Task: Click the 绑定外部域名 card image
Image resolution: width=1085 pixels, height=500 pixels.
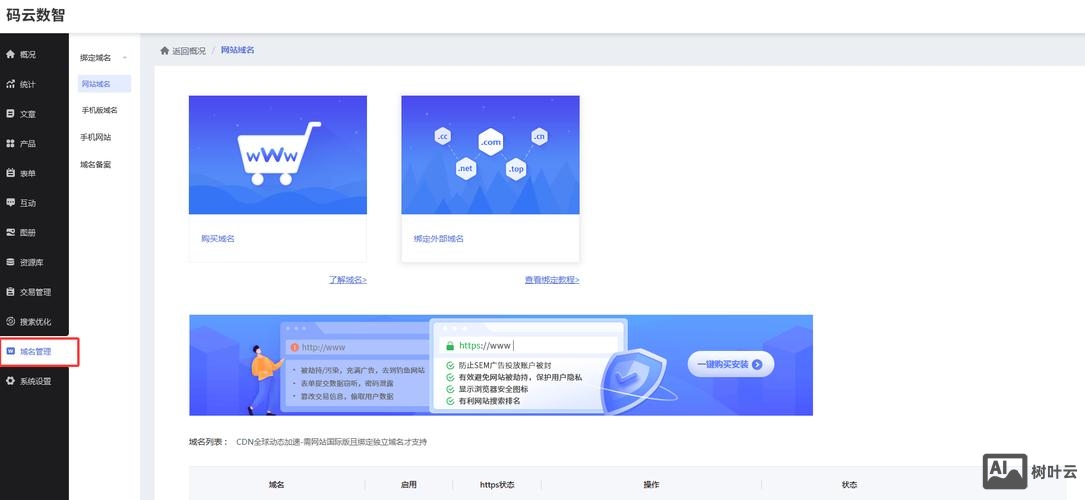Action: click(x=490, y=155)
